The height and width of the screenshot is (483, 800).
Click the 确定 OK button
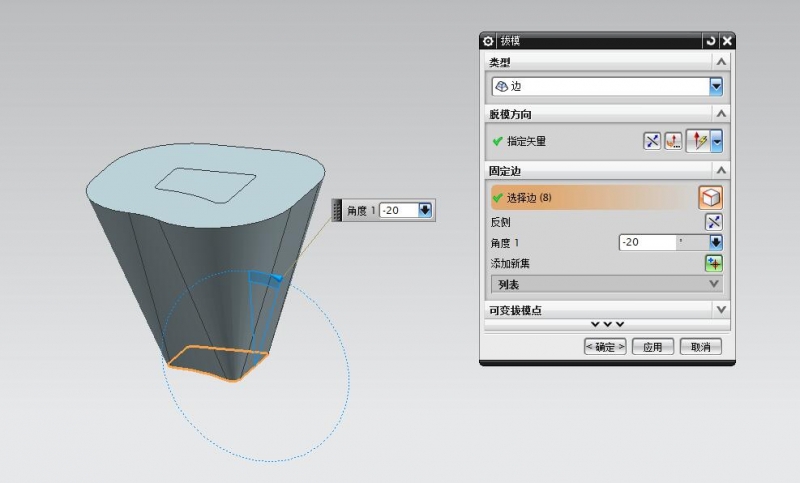tap(605, 347)
